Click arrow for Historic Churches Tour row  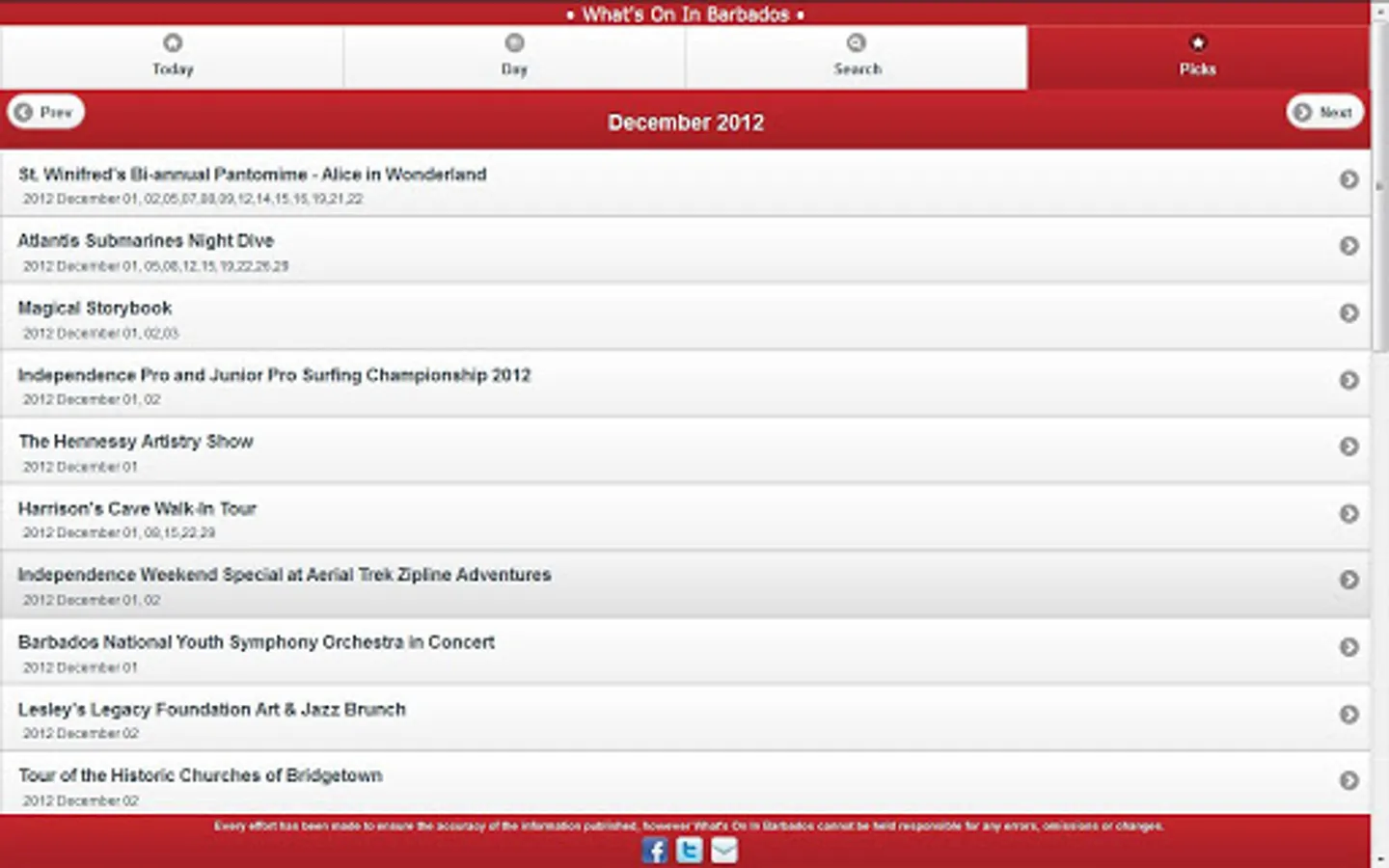tap(1348, 780)
